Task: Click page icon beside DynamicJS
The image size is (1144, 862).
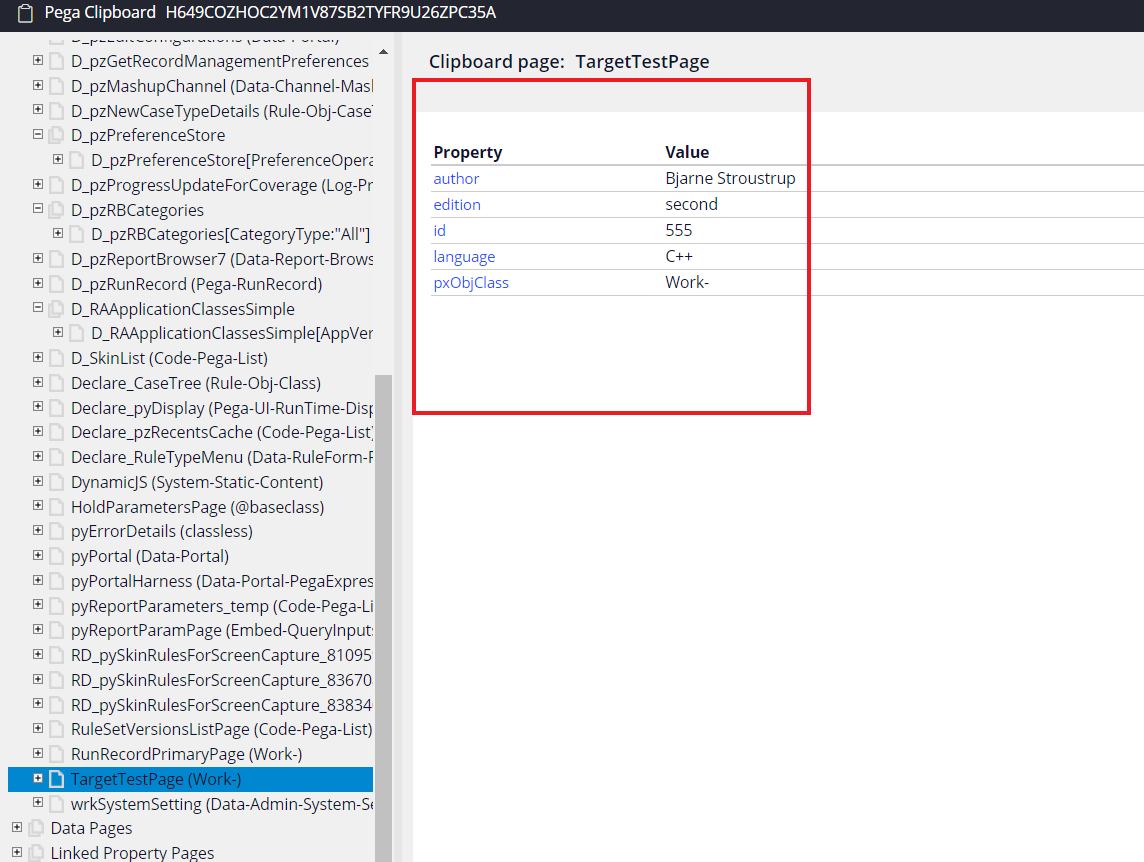Action: tap(56, 482)
